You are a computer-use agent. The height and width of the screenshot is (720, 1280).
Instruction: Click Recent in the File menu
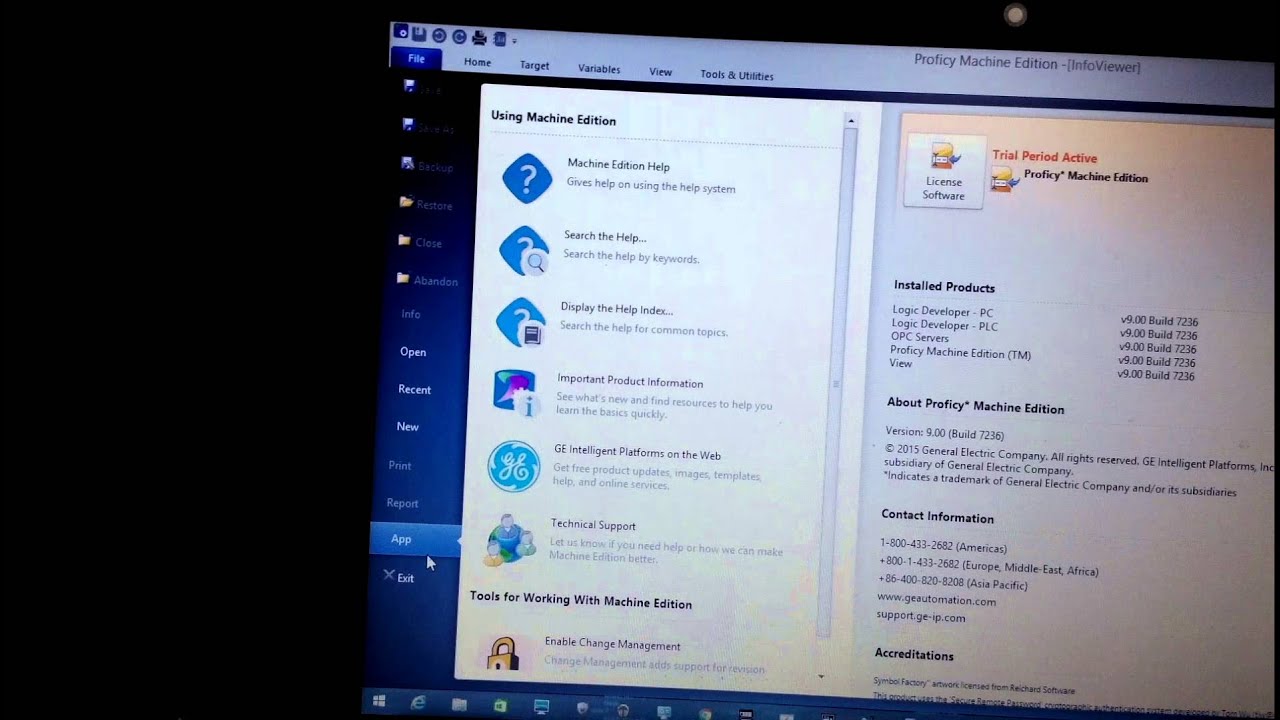click(415, 389)
